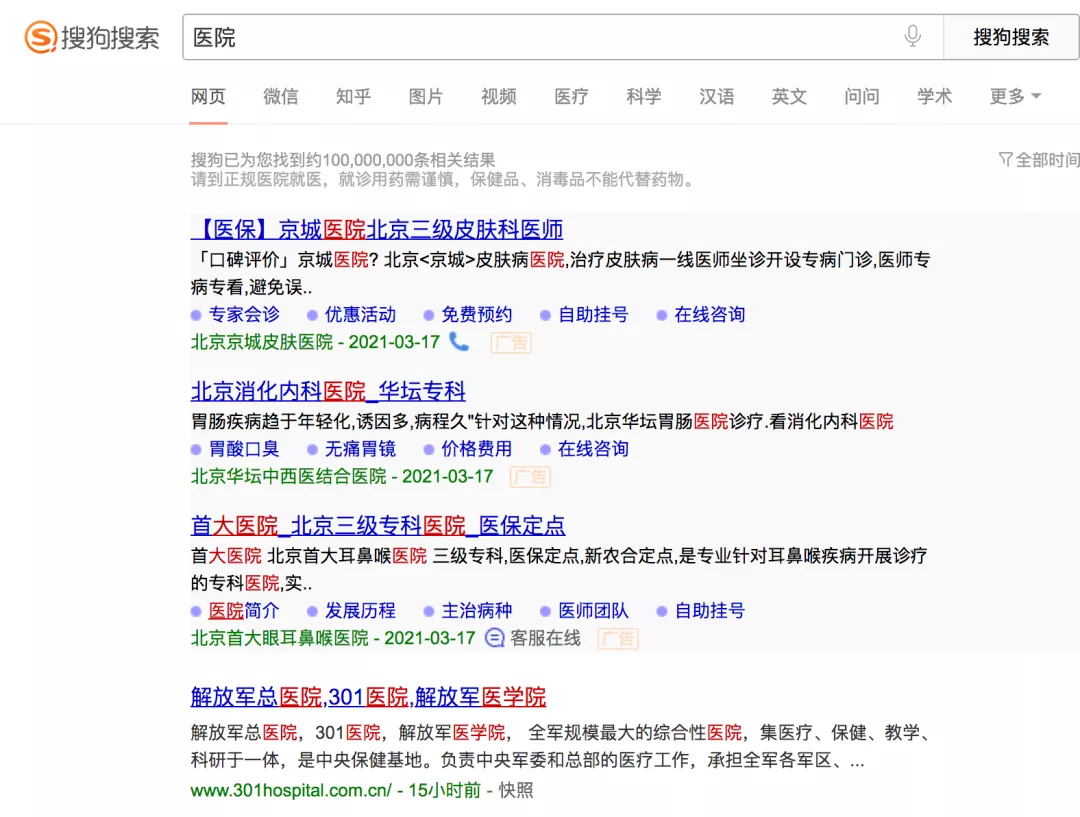Click 自助挂号 under 京城医院 result

coord(593,314)
